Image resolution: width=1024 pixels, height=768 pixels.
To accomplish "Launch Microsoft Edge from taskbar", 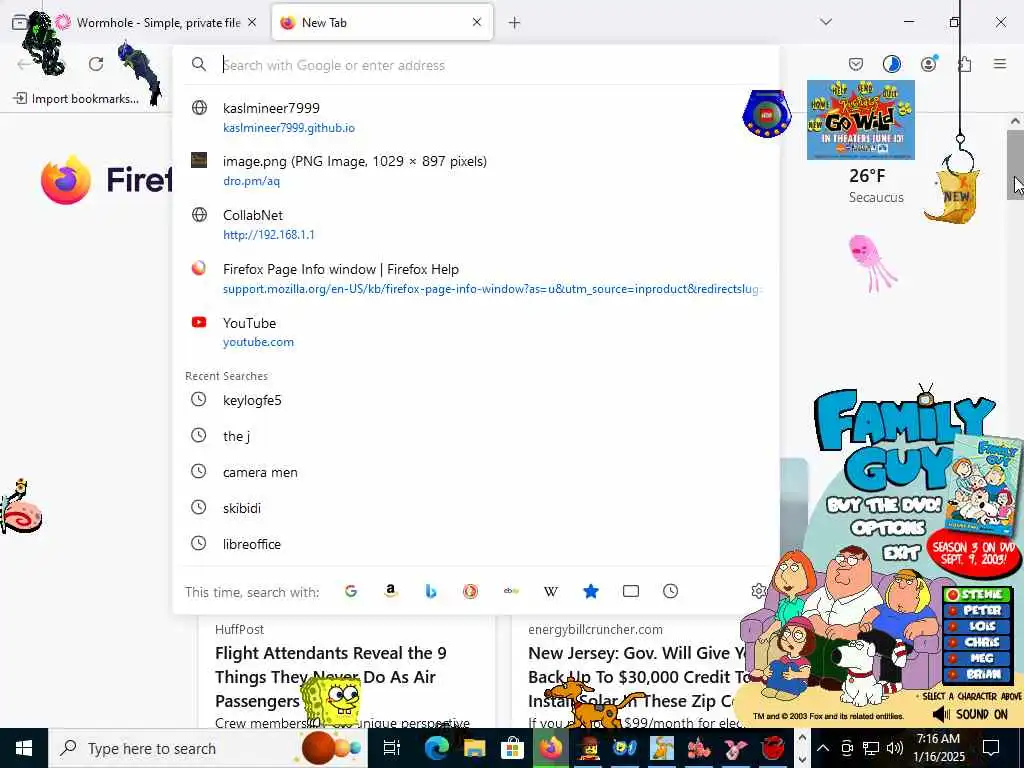I will (436, 748).
